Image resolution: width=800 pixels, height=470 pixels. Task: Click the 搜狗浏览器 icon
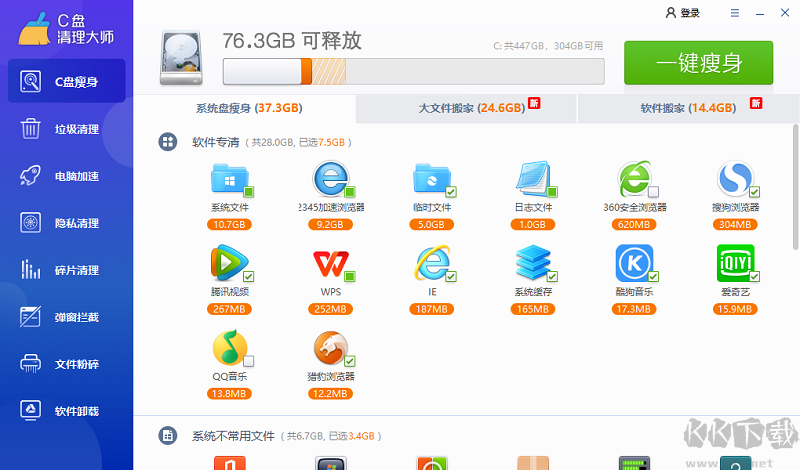click(x=735, y=179)
